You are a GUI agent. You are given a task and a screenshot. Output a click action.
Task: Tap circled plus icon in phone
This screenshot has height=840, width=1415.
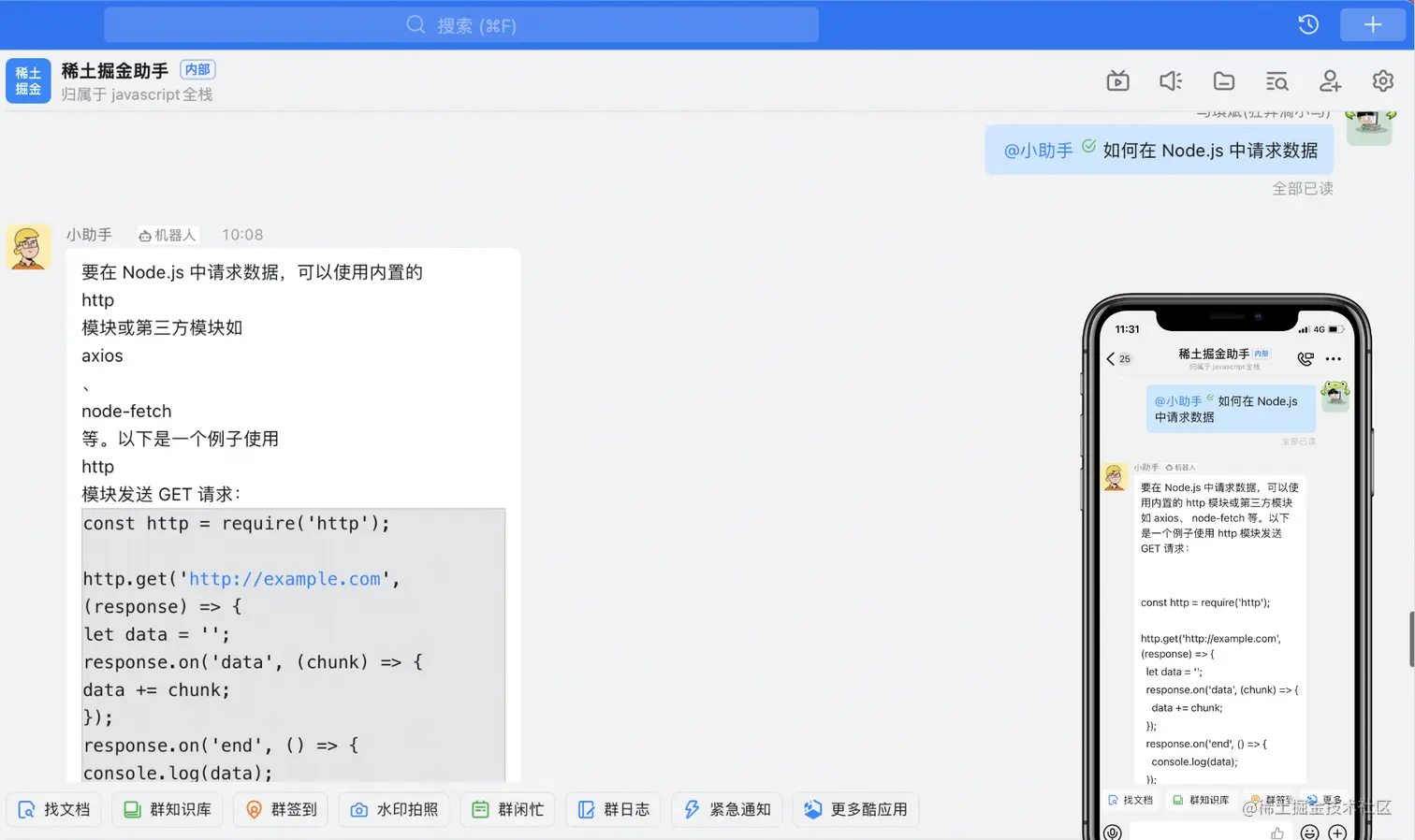[1337, 833]
